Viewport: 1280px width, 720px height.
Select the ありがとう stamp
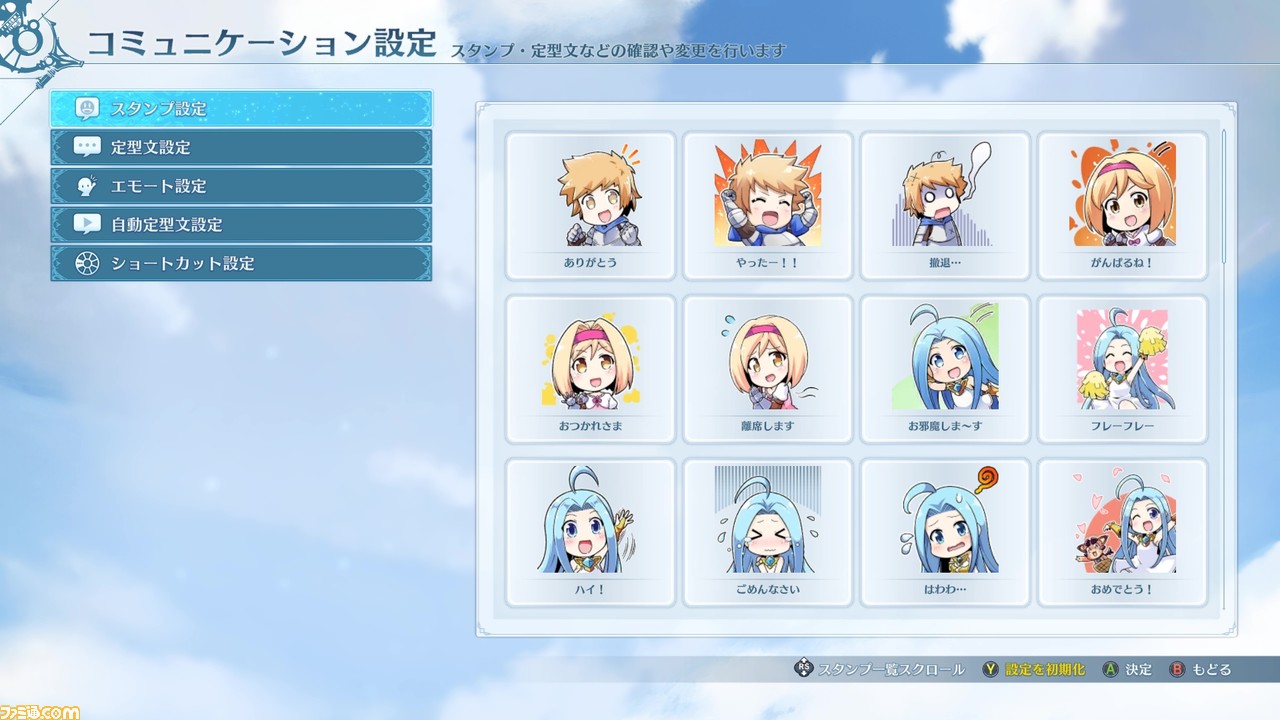point(591,206)
